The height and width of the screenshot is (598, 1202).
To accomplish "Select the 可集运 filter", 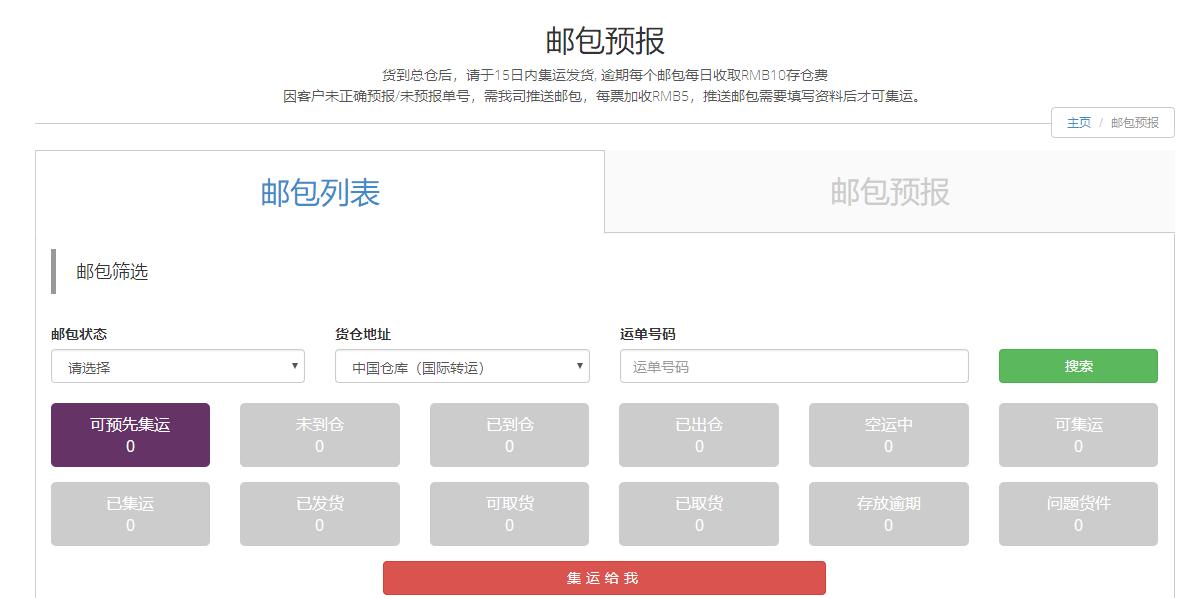I will (1078, 435).
